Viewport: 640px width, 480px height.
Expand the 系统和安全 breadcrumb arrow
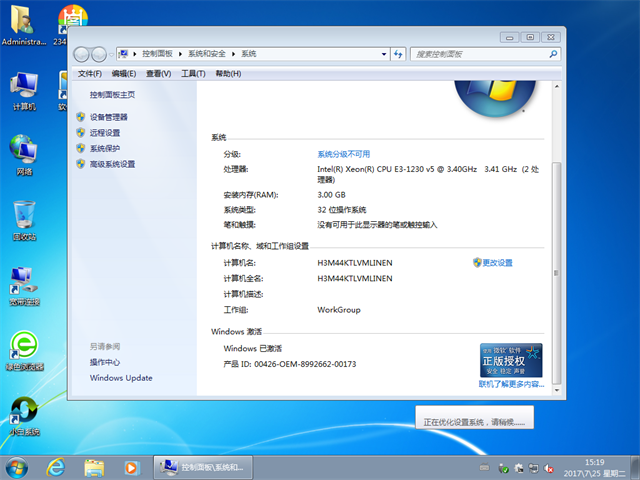(233, 54)
